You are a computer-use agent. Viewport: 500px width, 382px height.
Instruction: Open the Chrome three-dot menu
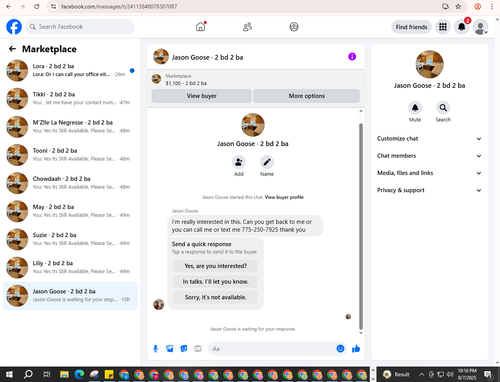coord(491,6)
